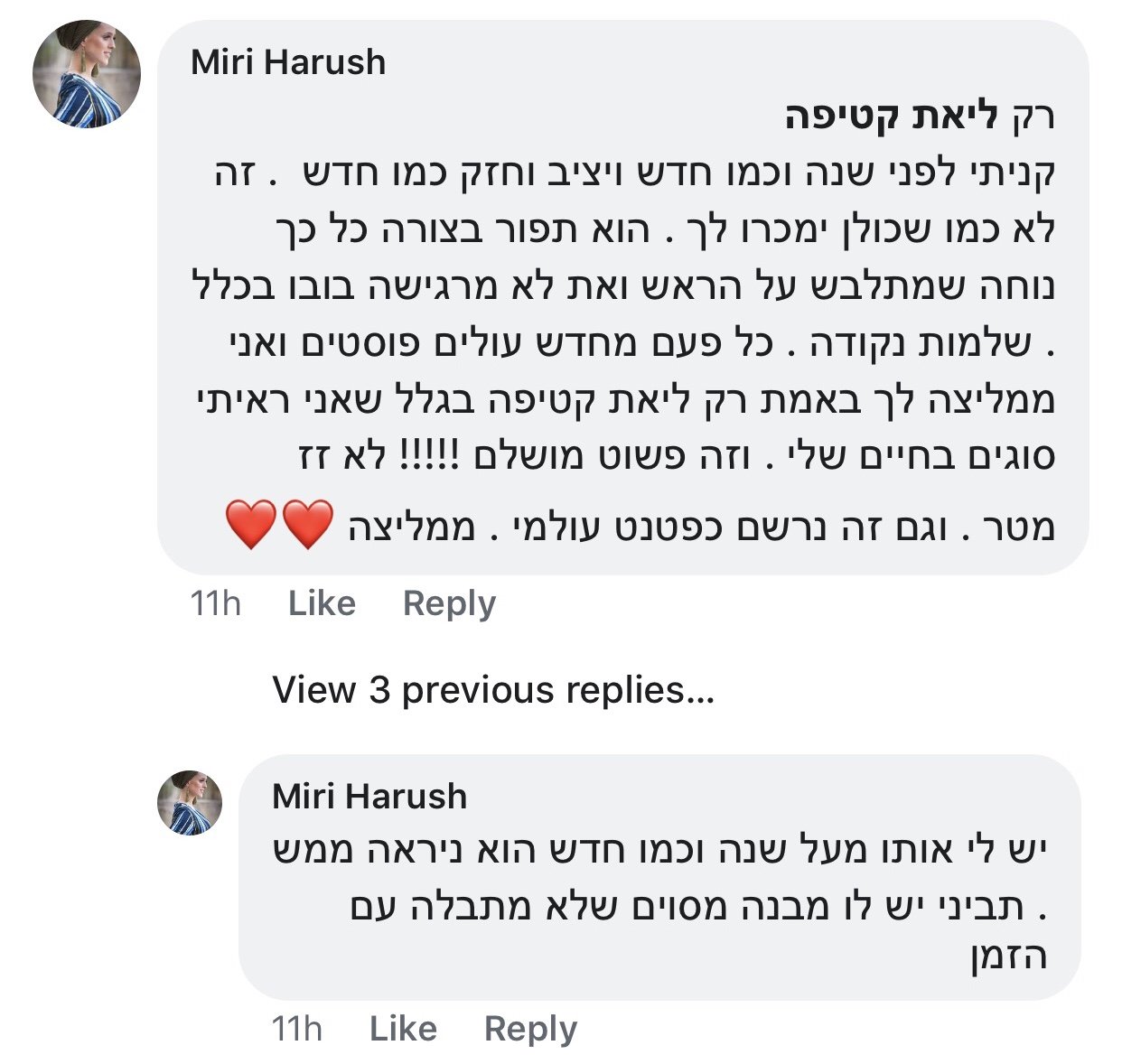This screenshot has width=1122, height=1064.
Task: Click the top comment line starting with קניתי
Action: (x=632, y=174)
